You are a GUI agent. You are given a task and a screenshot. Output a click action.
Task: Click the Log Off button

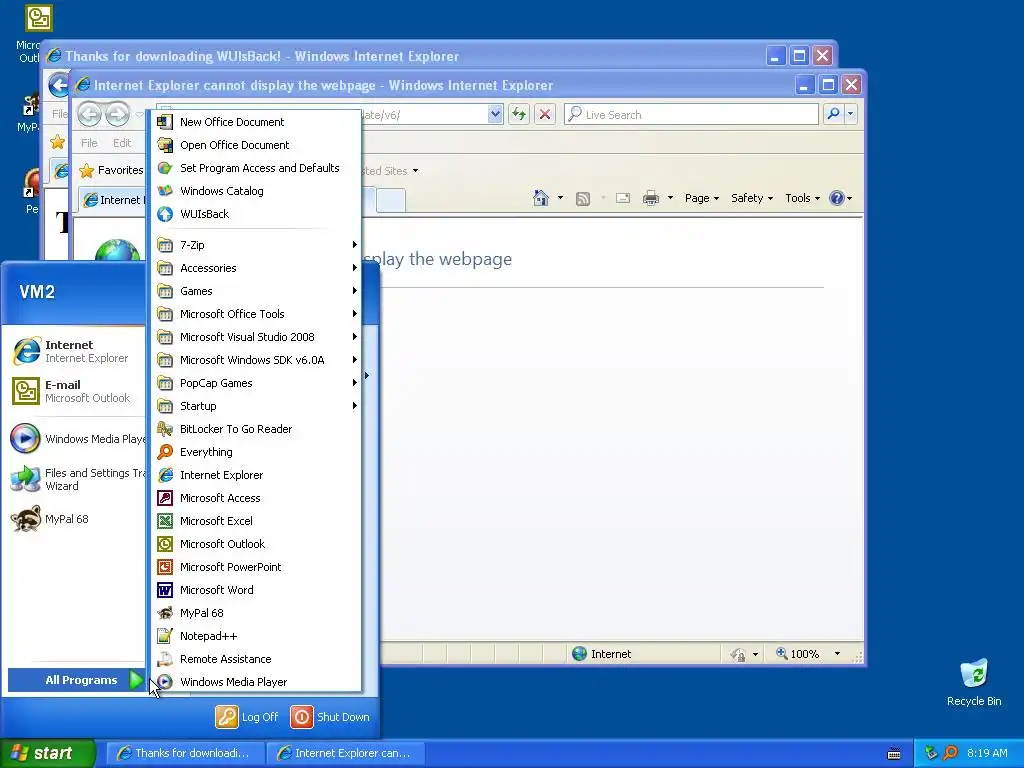247,716
